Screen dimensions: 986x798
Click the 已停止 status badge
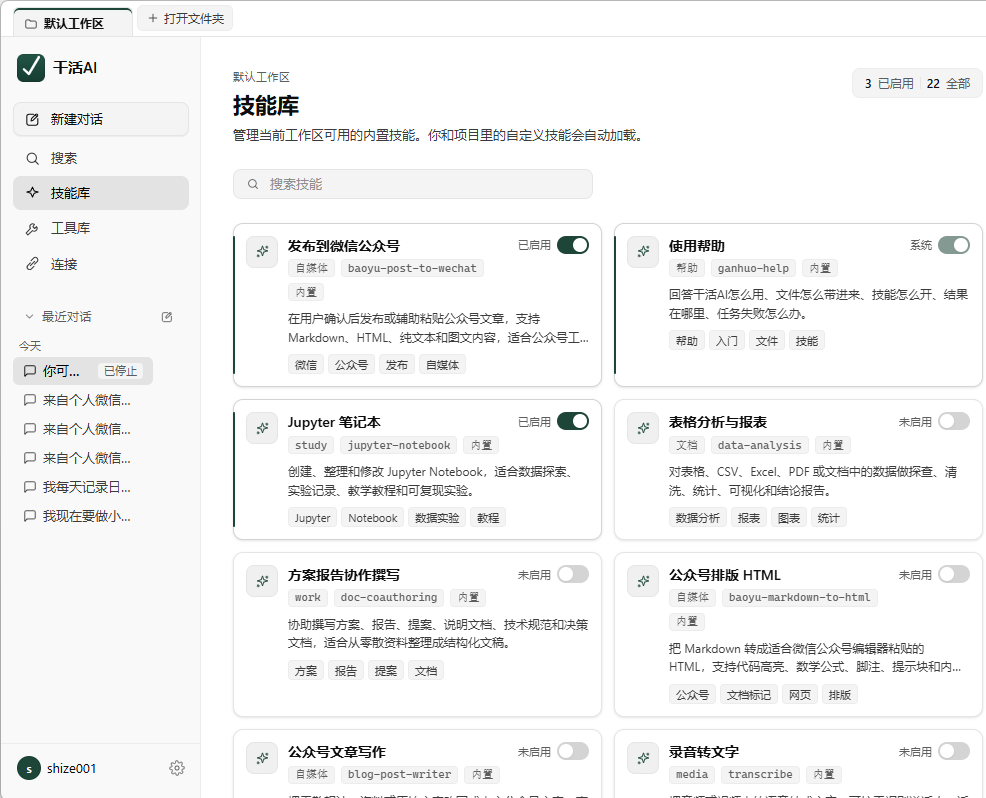click(x=120, y=371)
